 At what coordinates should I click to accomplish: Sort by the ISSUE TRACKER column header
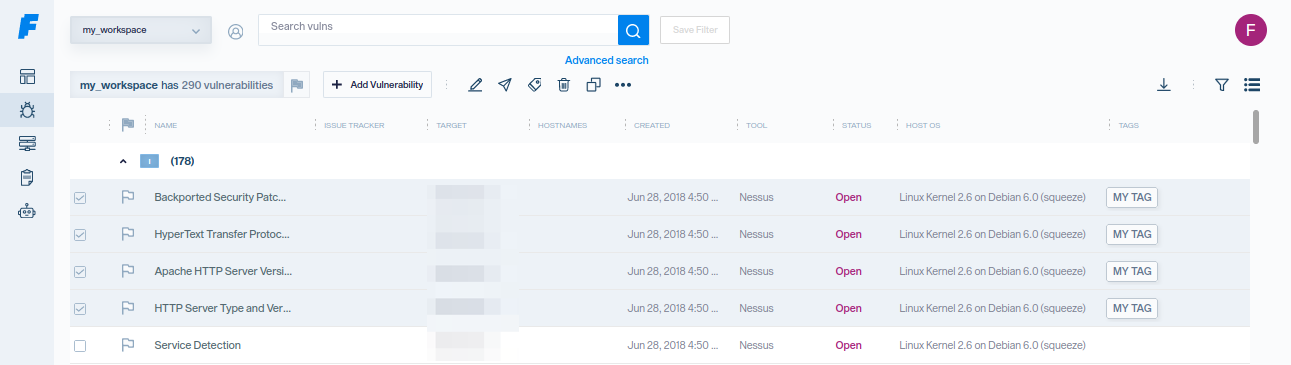pos(354,125)
